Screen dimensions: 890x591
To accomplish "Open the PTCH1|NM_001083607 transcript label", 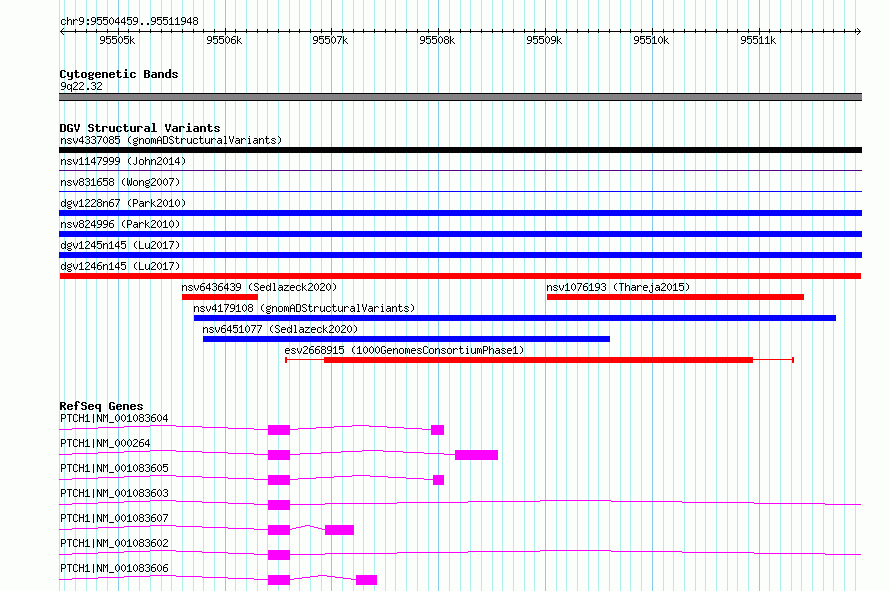I will tap(114, 518).
